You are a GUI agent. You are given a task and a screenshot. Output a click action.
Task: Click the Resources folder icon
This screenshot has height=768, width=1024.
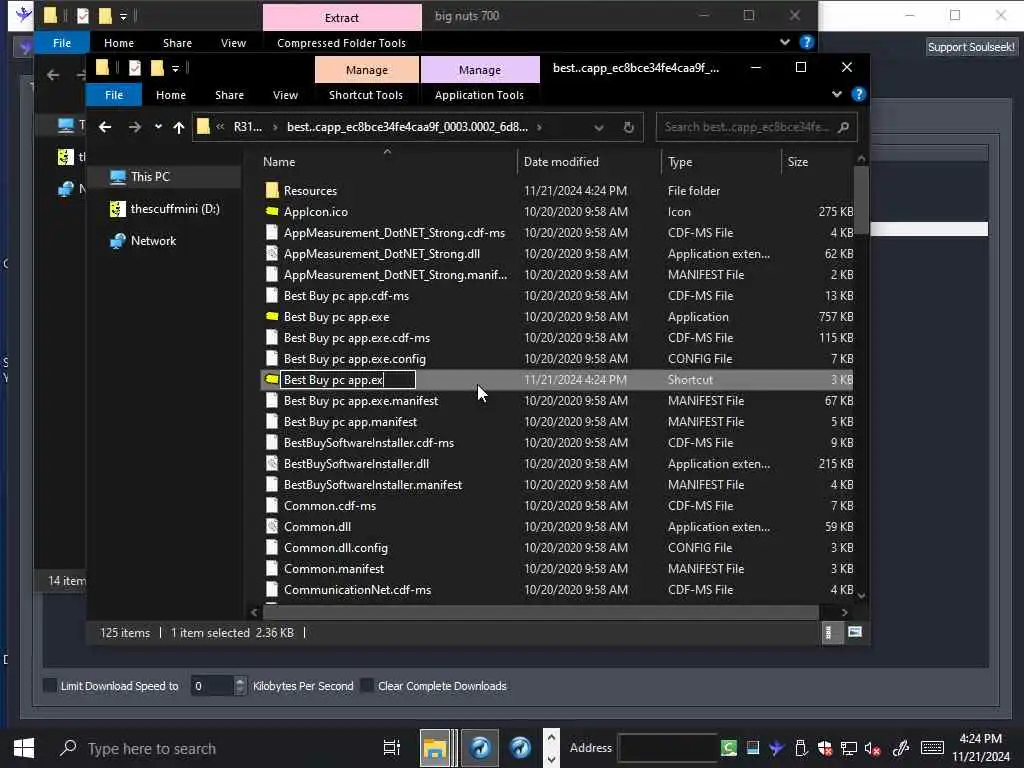click(x=272, y=191)
